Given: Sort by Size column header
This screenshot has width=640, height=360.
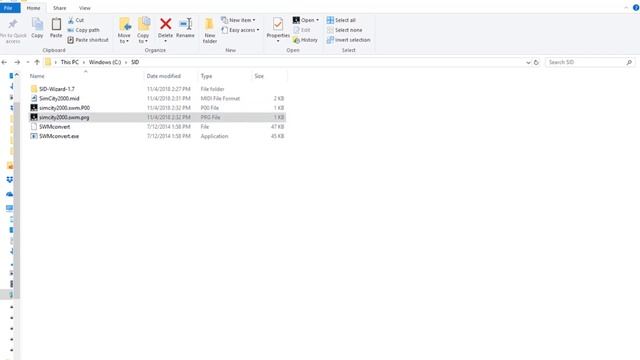Looking at the screenshot, I should pyautogui.click(x=259, y=76).
